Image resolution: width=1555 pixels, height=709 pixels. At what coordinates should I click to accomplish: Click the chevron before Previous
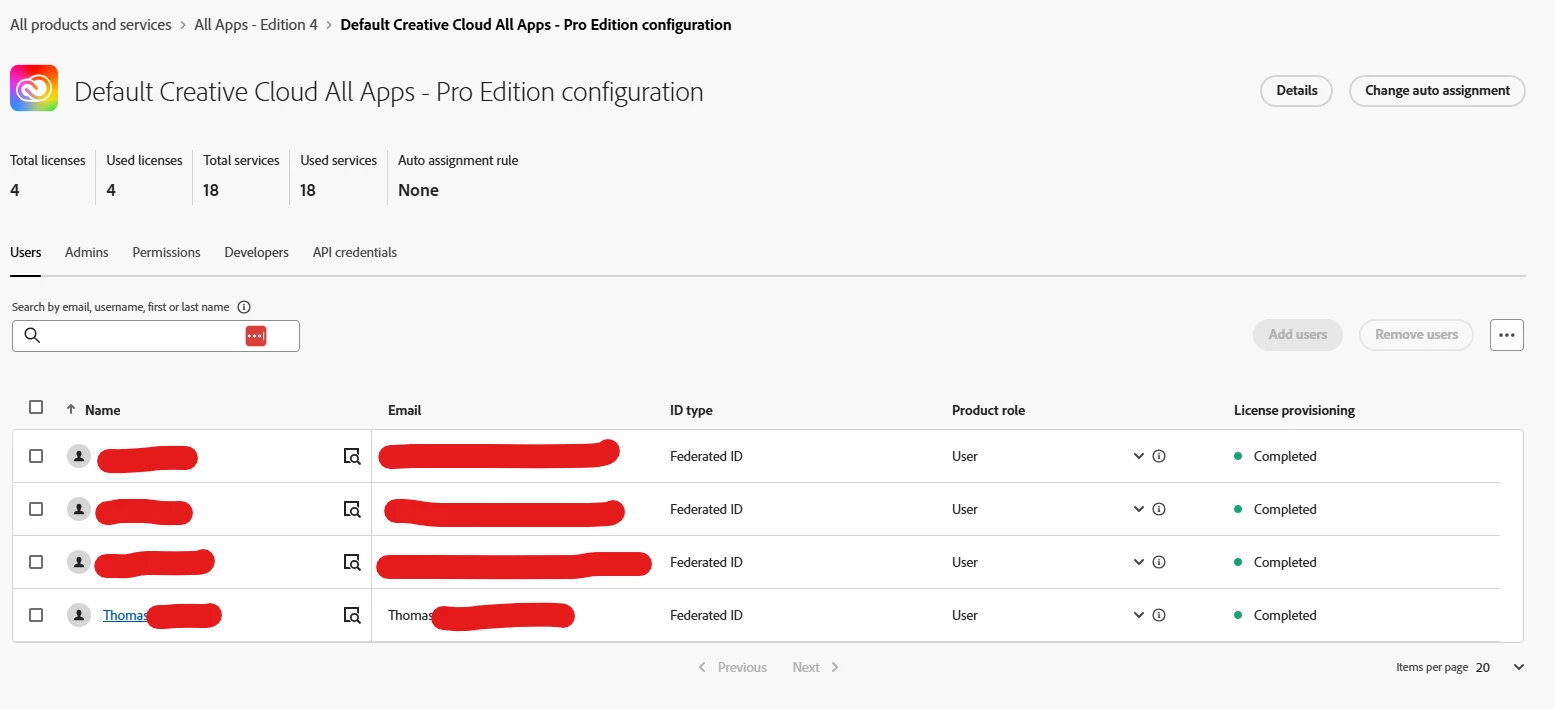[x=702, y=667]
